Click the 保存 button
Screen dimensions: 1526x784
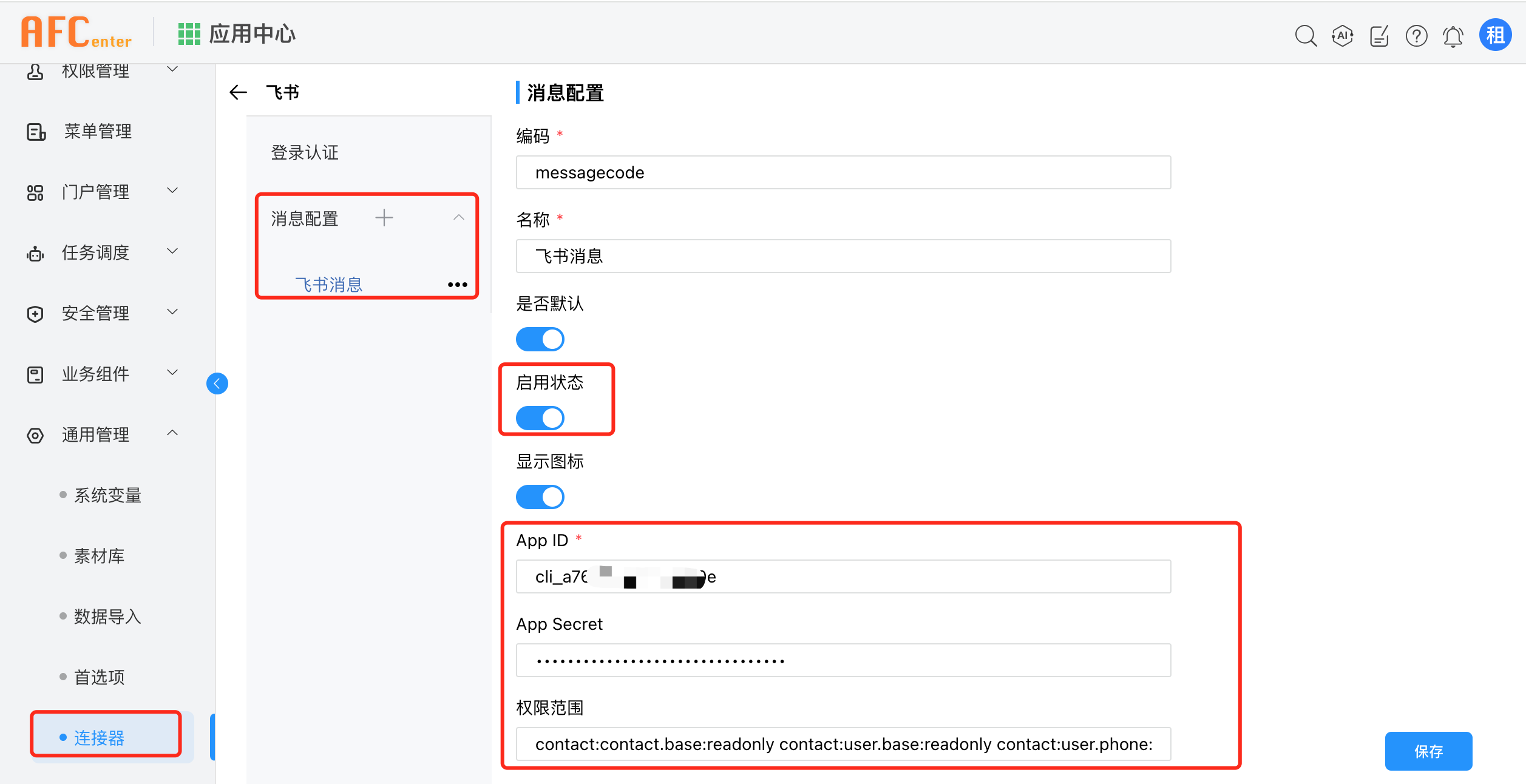pos(1428,751)
